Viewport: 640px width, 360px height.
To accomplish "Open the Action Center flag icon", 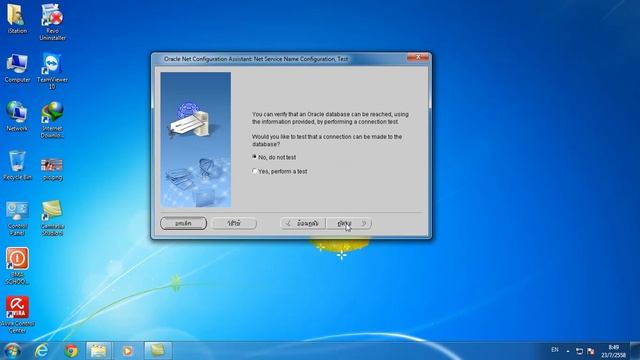I will (591, 351).
